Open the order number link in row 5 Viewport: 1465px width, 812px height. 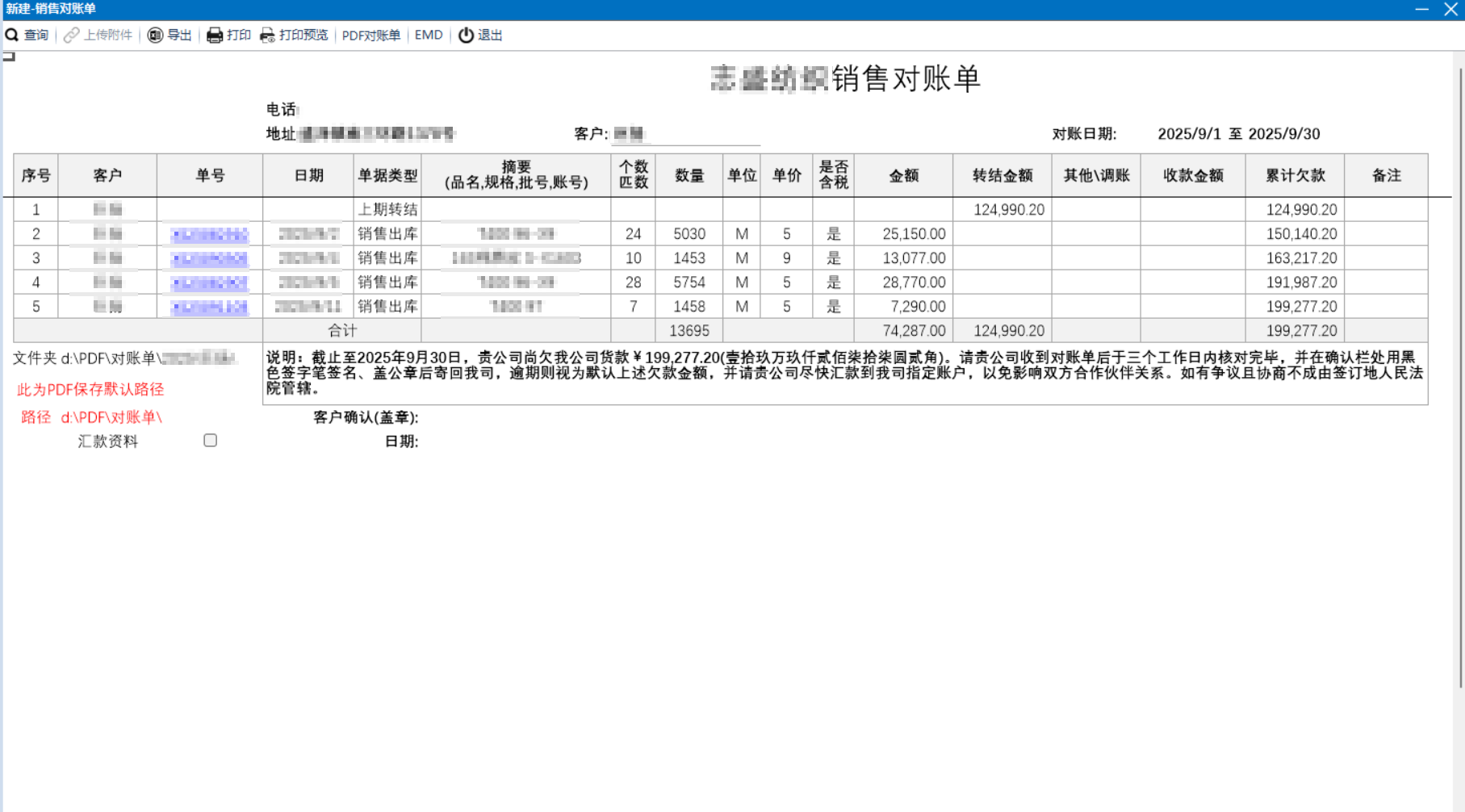click(208, 307)
